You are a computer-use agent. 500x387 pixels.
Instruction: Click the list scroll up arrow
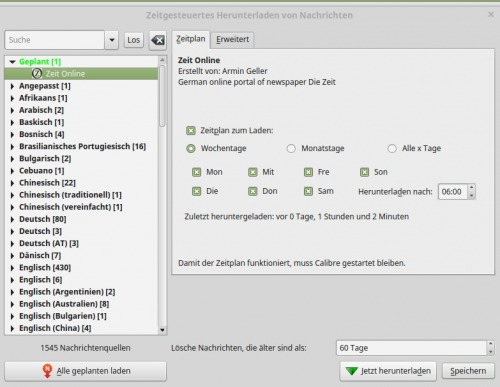162,60
